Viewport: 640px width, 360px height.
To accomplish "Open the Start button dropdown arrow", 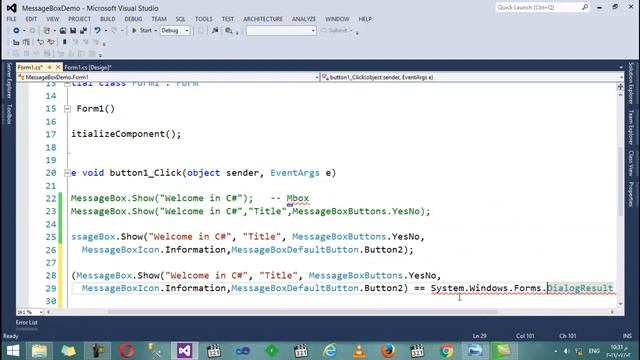I will coord(156,31).
